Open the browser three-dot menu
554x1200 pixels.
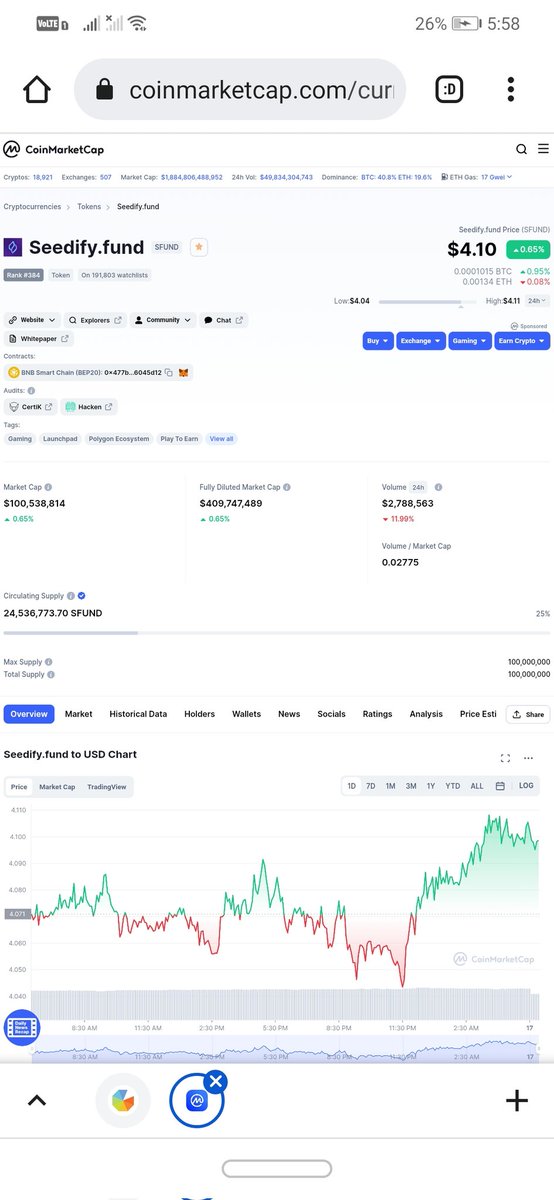click(x=511, y=90)
